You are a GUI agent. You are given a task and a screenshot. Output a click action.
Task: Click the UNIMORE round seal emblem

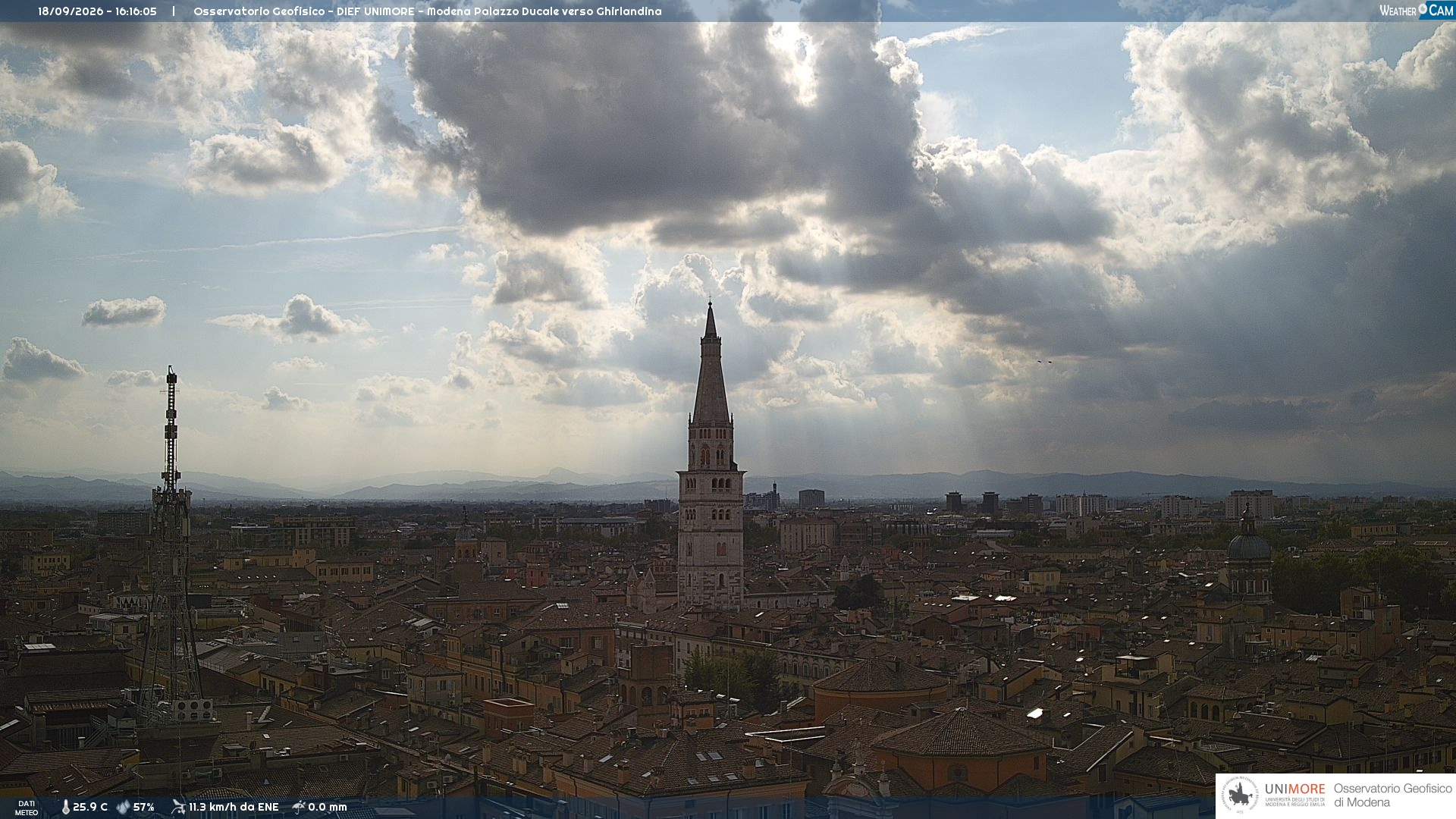pyautogui.click(x=1240, y=795)
